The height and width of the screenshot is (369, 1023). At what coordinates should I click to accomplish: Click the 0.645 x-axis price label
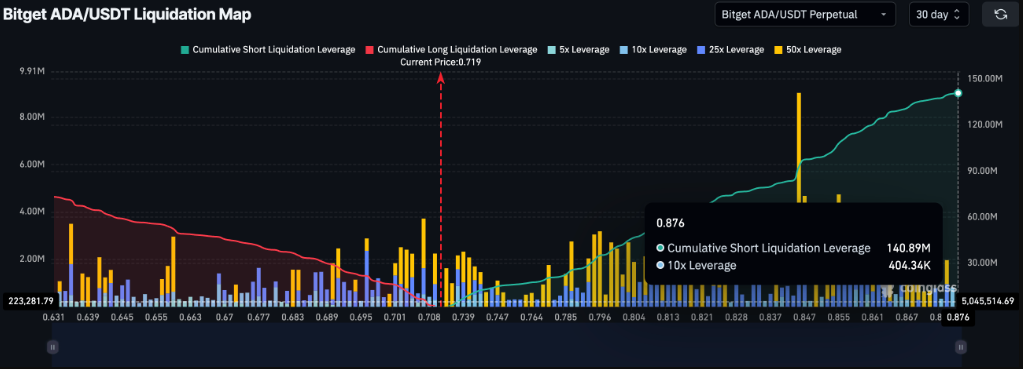pyautogui.click(x=121, y=317)
